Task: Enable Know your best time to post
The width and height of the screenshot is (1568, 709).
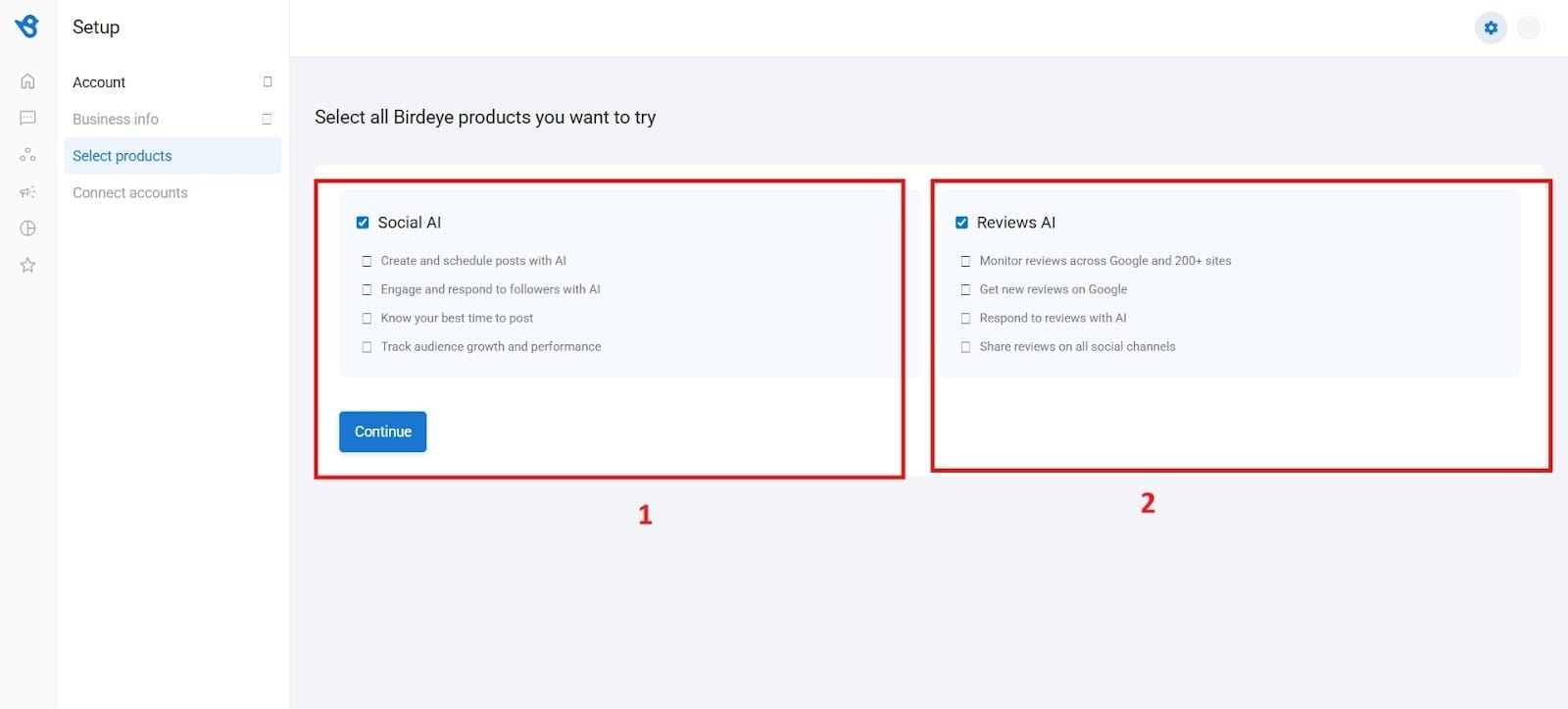Action: [x=367, y=317]
